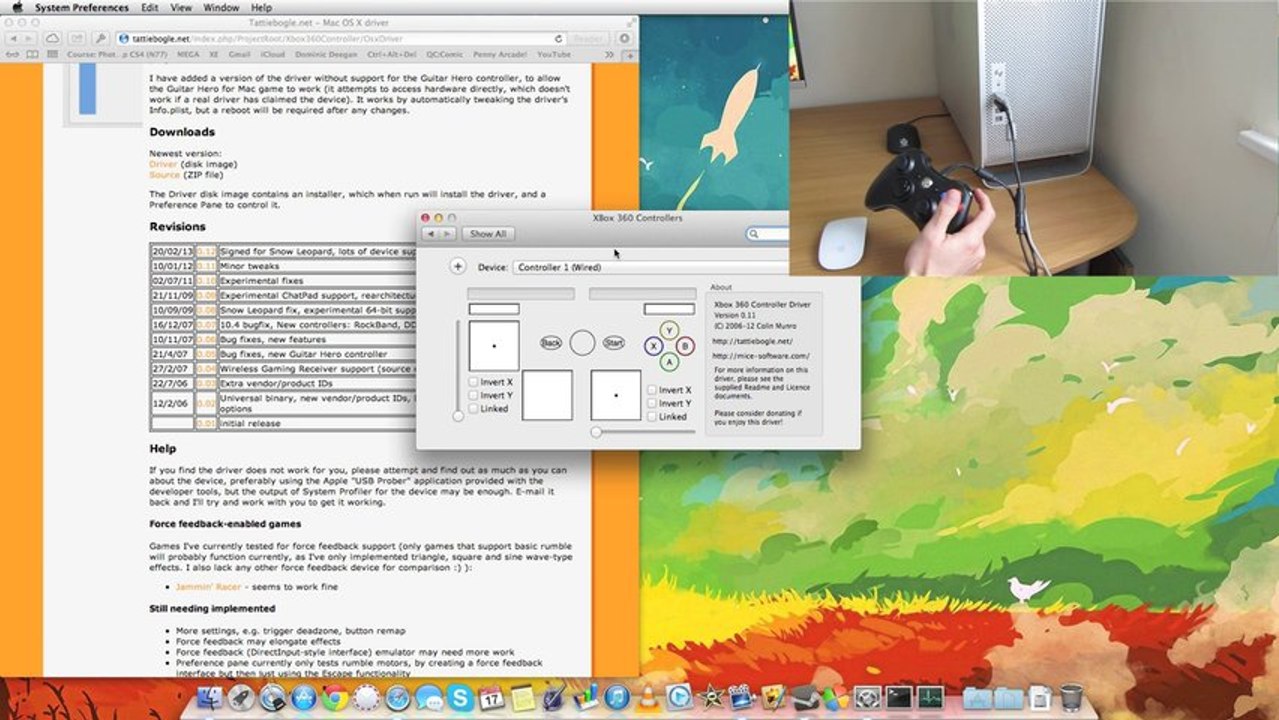Viewport: 1279px width, 720px height.
Task: Open Messages chat bubble in Dock
Action: coord(429,697)
